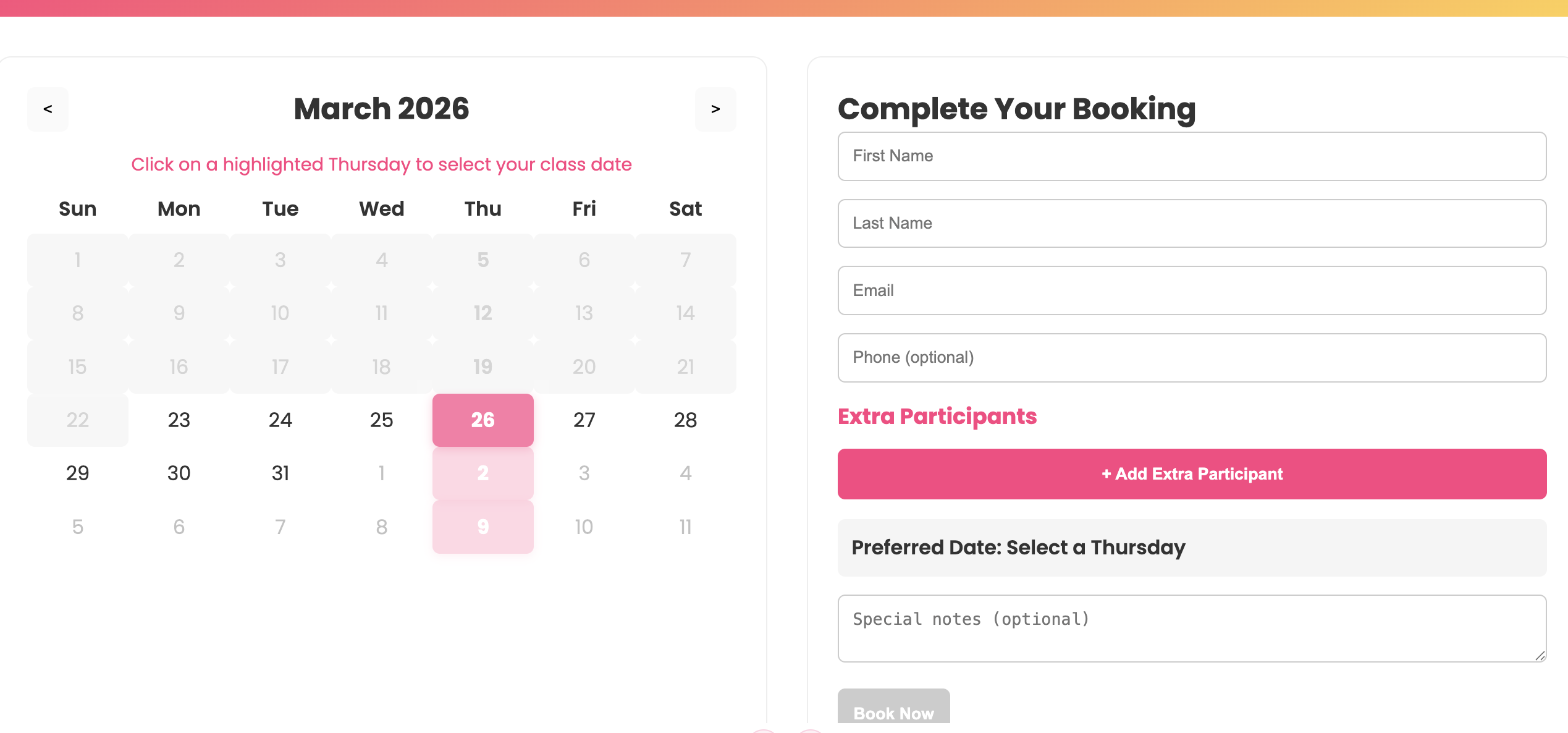The image size is (1568, 733).
Task: Click the Email input box
Action: [1191, 290]
